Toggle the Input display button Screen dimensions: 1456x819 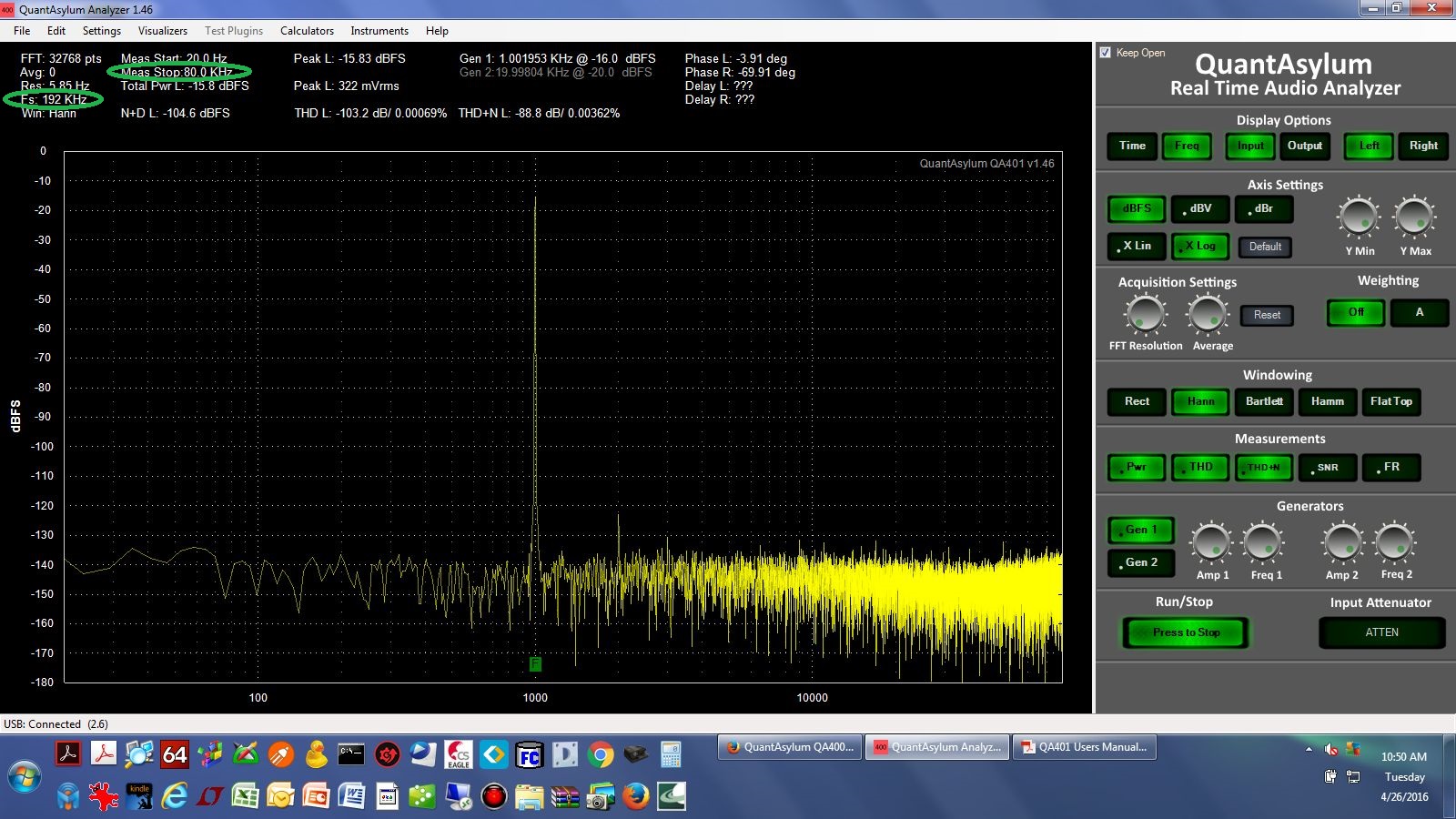(x=1250, y=146)
